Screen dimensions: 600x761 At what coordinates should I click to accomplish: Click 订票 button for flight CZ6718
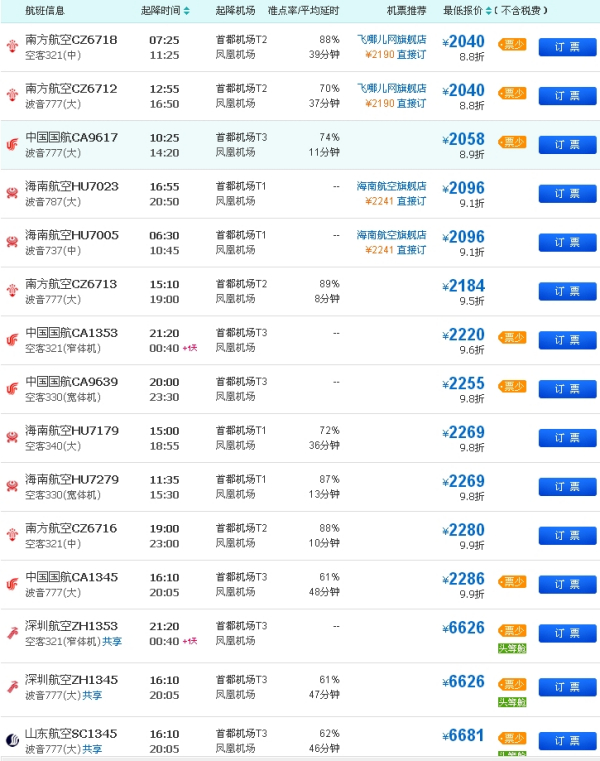click(567, 47)
